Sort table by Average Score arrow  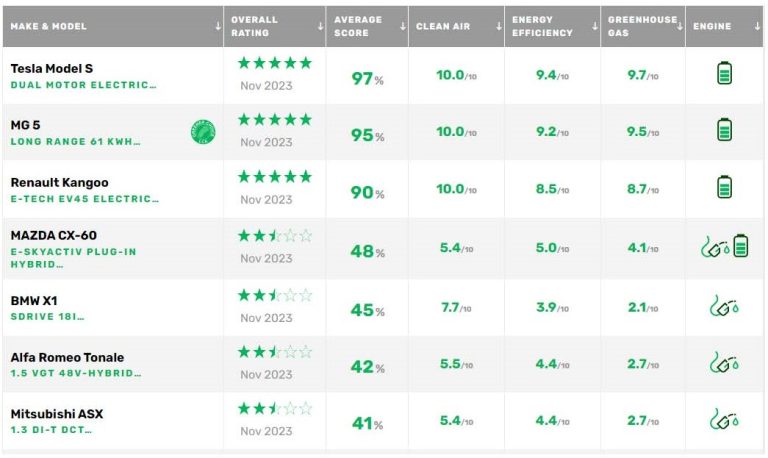[x=401, y=27]
